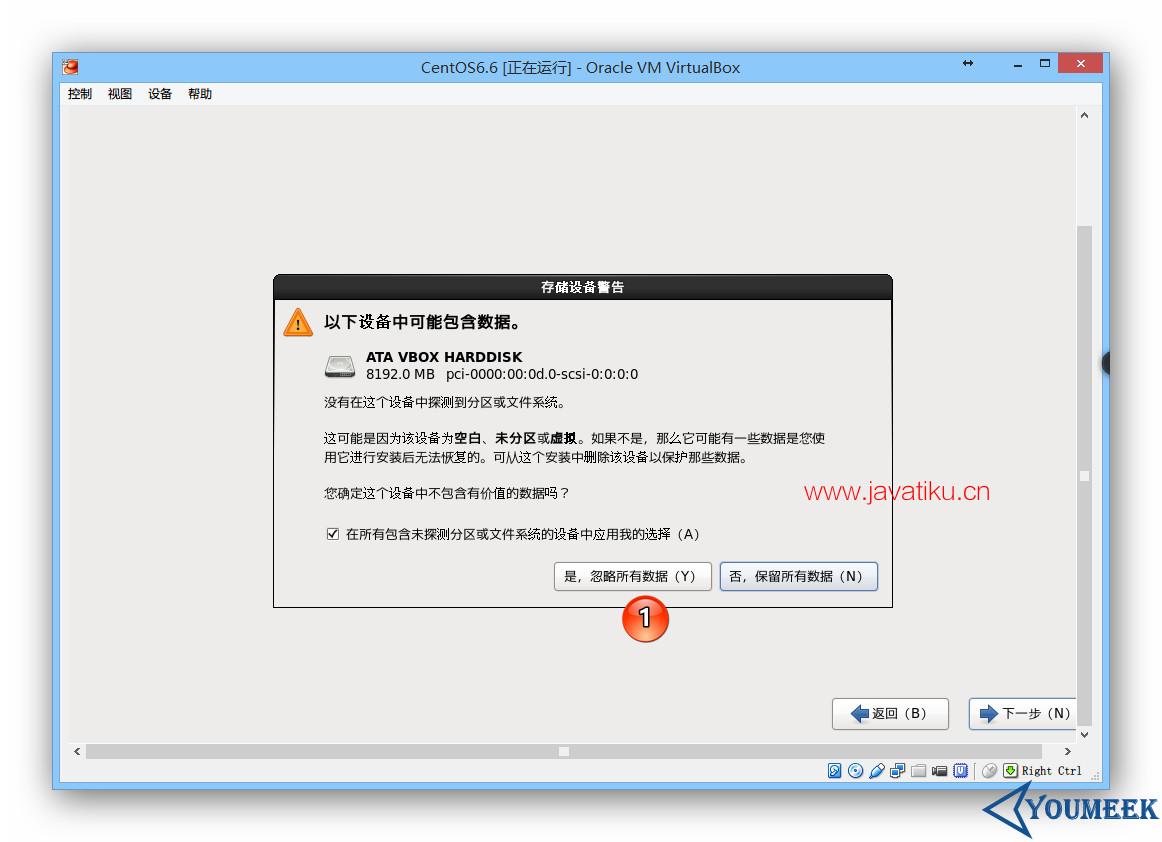This screenshot has width=1162, height=842.
Task: Click the CPU virtualization status icon
Action: pos(960,771)
